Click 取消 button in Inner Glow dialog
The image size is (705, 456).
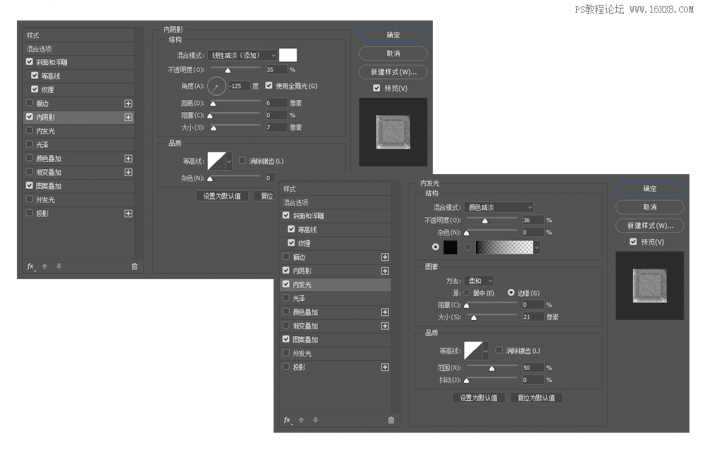coord(650,207)
